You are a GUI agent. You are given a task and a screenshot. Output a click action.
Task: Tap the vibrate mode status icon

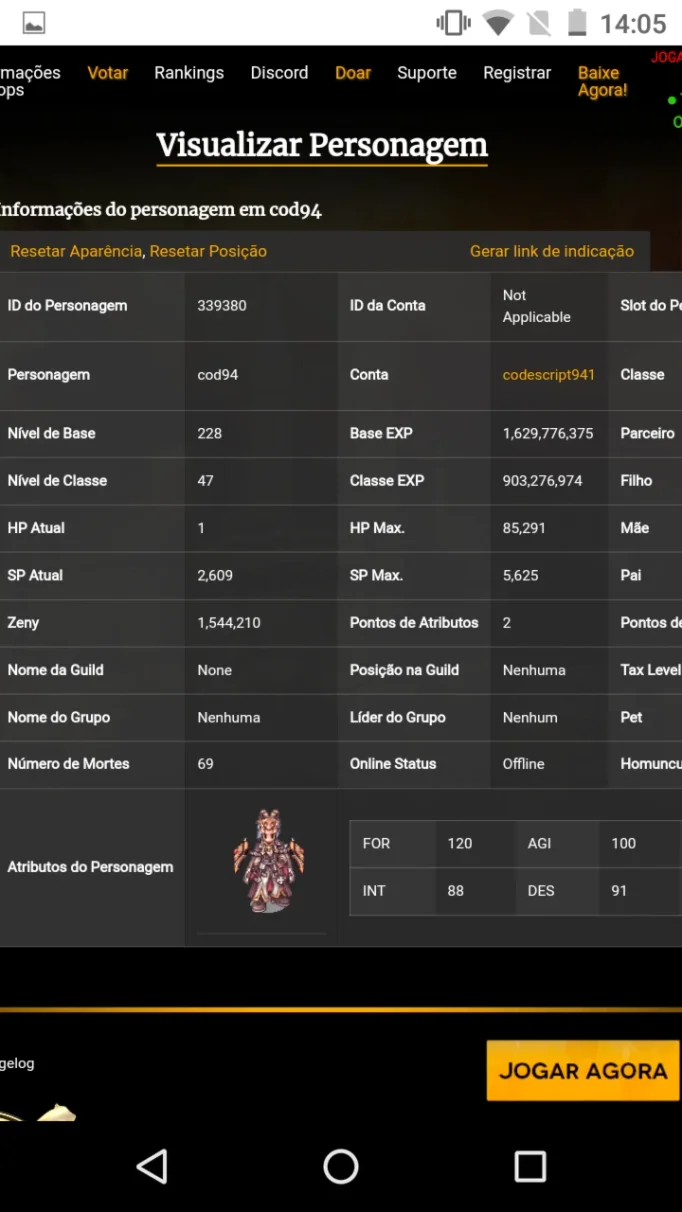[454, 23]
